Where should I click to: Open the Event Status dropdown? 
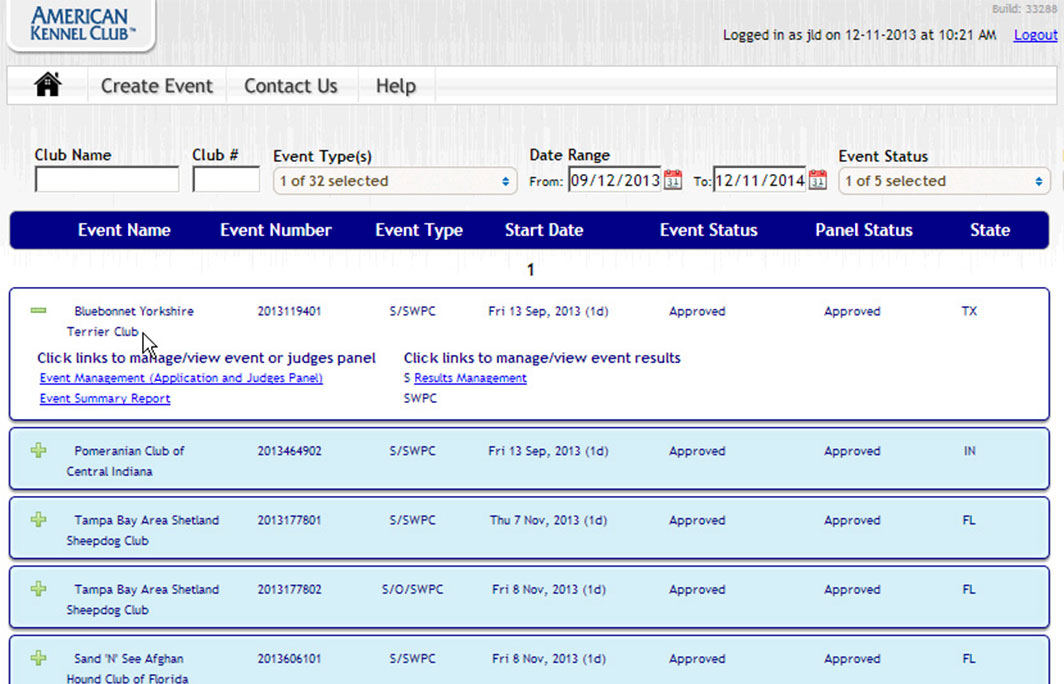[x=944, y=181]
